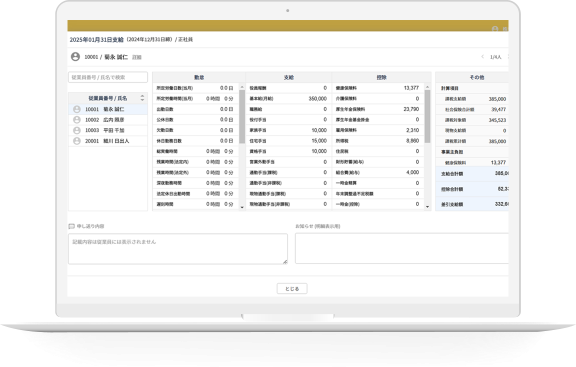The height and width of the screenshot is (367, 576).
Task: Click the scroll-up arrow of 勤怠 list
Action: click(x=242, y=87)
